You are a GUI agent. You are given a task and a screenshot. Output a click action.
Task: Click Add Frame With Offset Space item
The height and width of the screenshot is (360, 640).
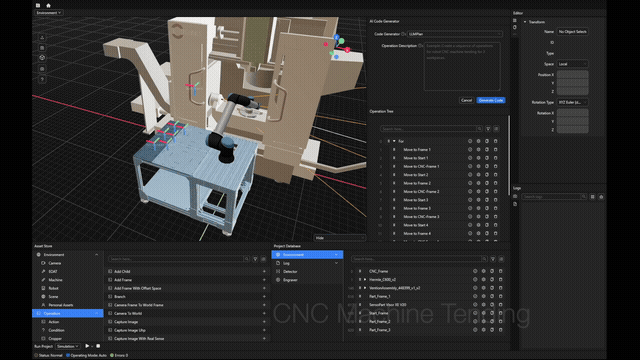point(138,288)
